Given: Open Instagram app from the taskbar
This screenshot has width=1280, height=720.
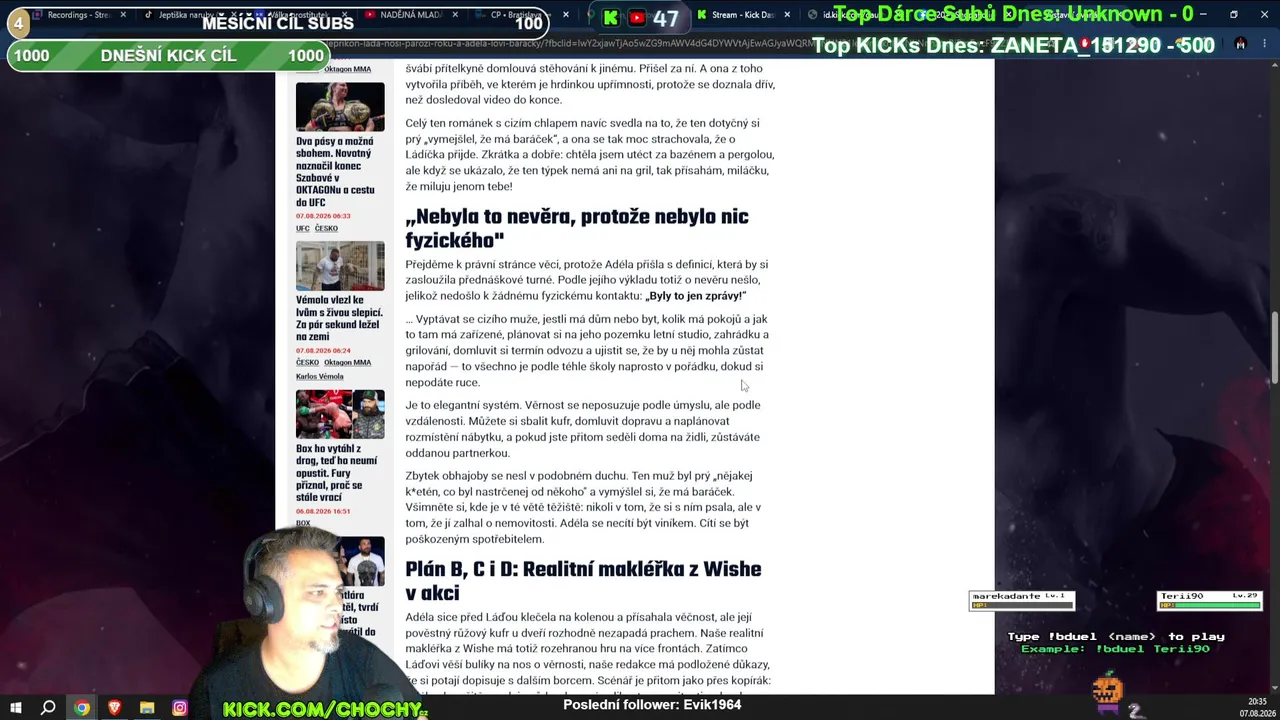Looking at the screenshot, I should [179, 708].
